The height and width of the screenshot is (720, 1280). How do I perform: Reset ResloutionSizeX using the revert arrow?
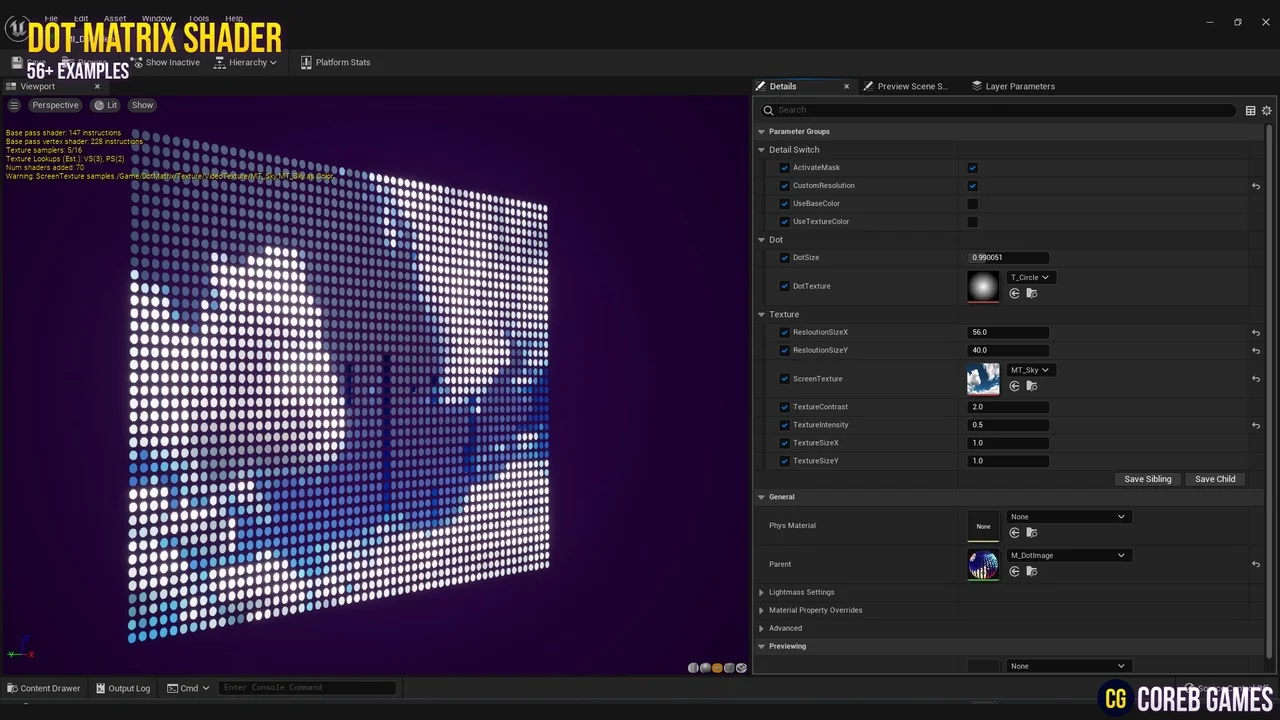coord(1256,332)
